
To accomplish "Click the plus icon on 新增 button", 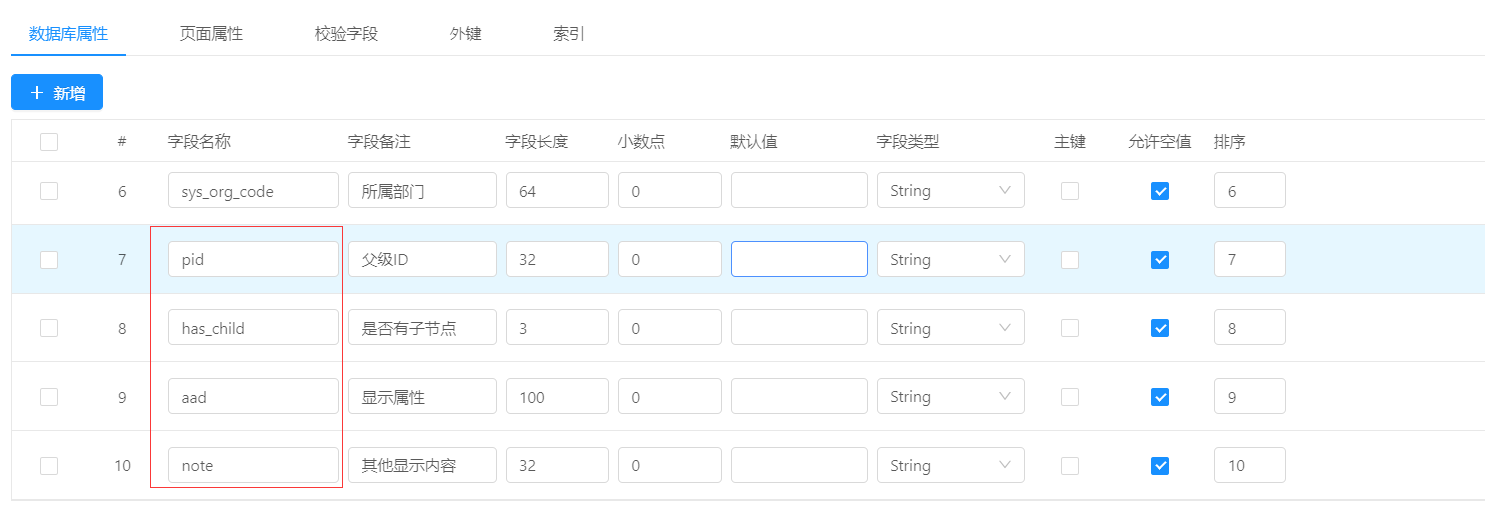I will [37, 93].
